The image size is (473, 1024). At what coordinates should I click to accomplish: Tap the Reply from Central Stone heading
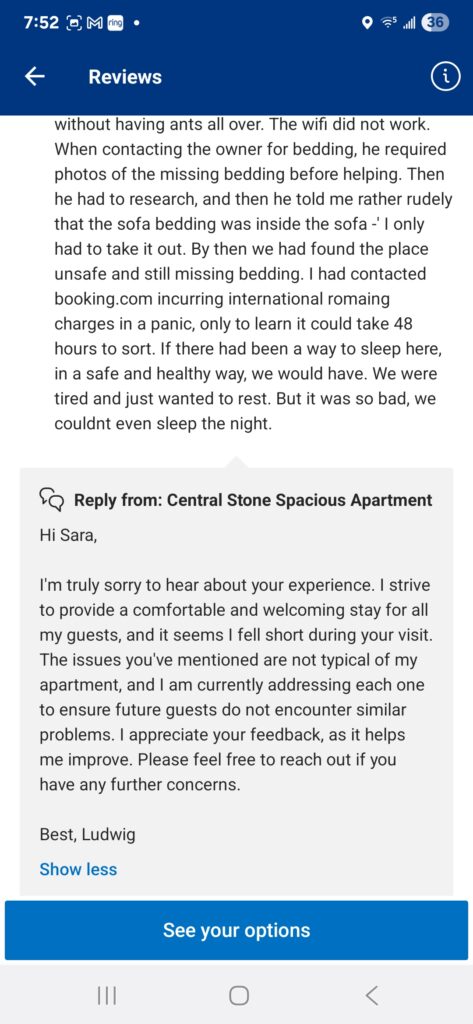[x=253, y=500]
